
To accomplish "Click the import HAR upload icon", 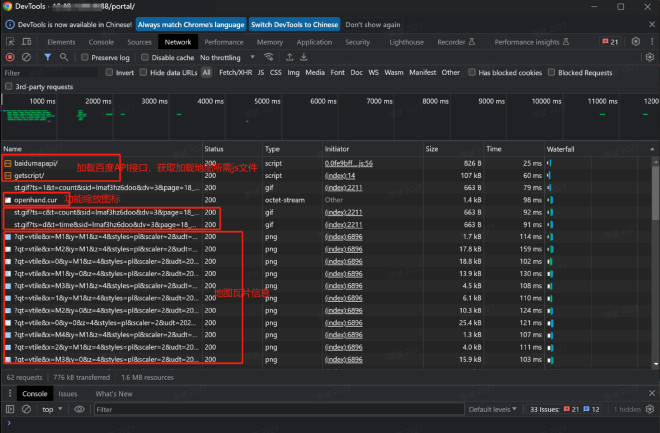I will (290, 58).
